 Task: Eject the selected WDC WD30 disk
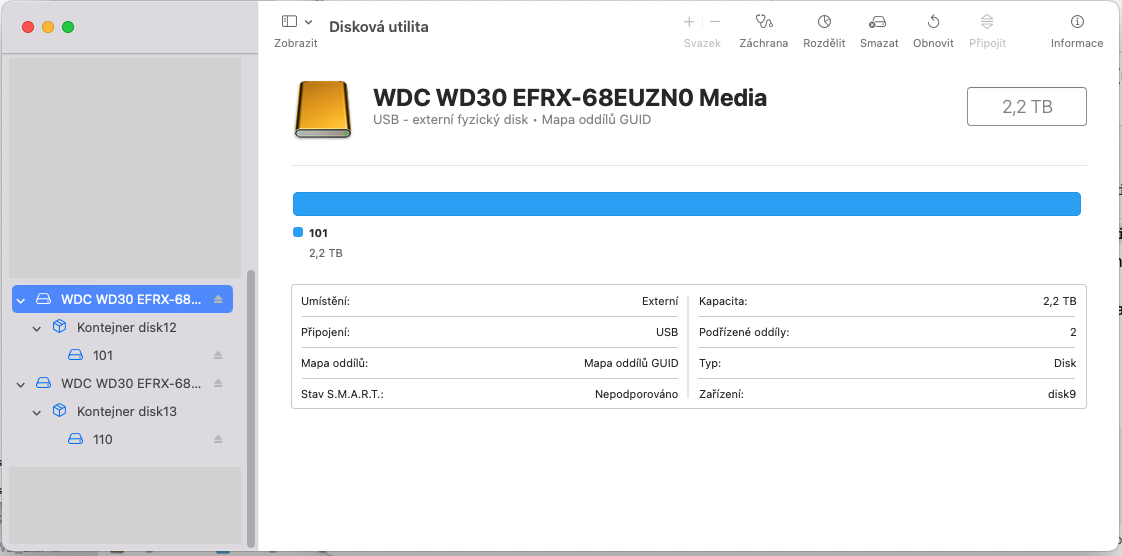coord(218,299)
